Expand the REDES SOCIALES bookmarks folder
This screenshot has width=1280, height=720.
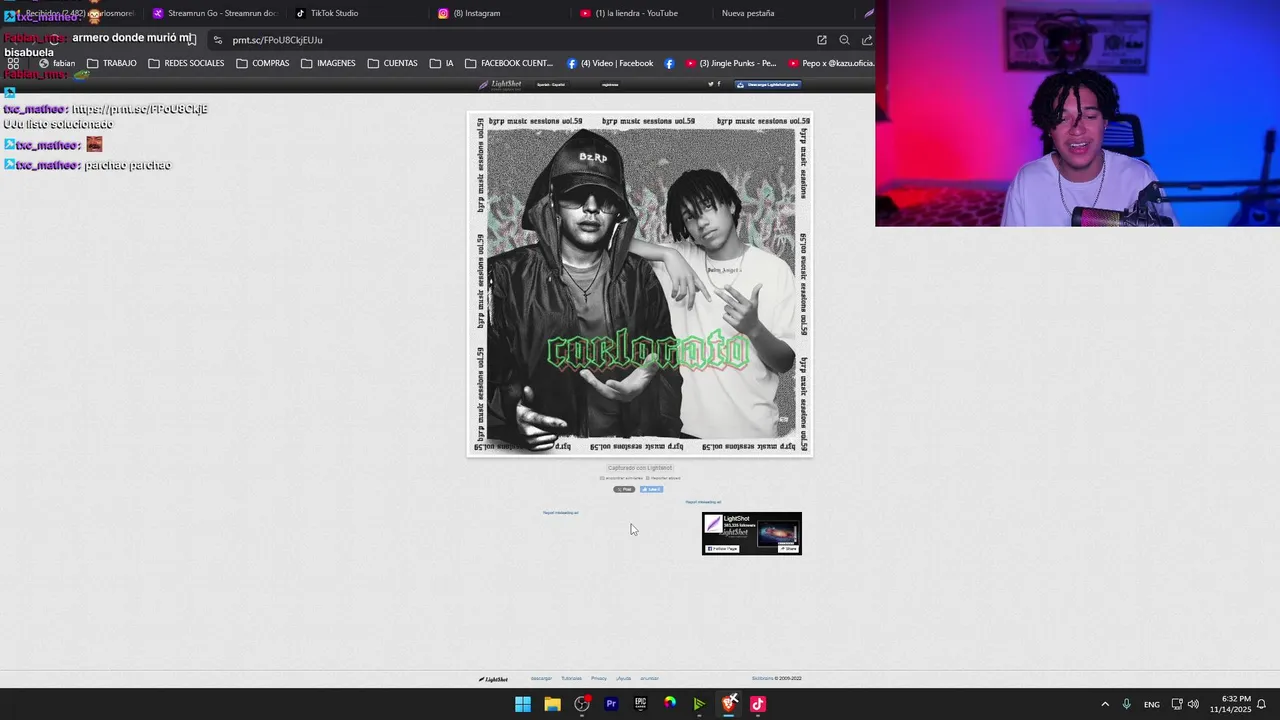pyautogui.click(x=186, y=63)
